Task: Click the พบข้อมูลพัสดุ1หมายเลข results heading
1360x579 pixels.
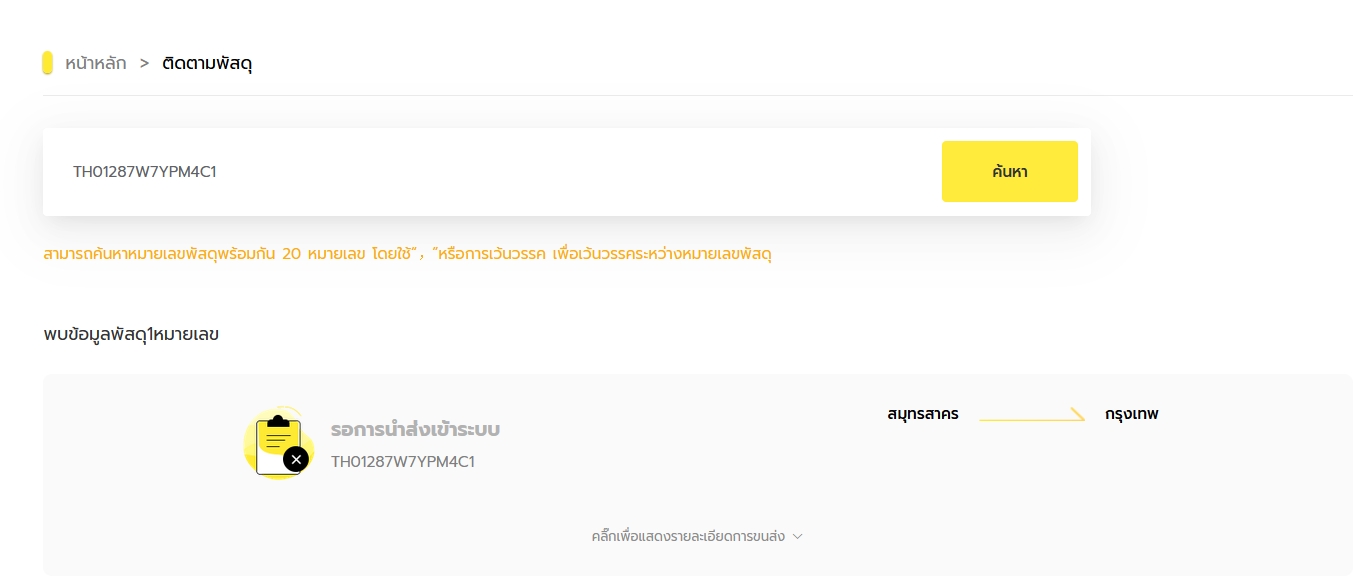Action: pyautogui.click(x=131, y=334)
